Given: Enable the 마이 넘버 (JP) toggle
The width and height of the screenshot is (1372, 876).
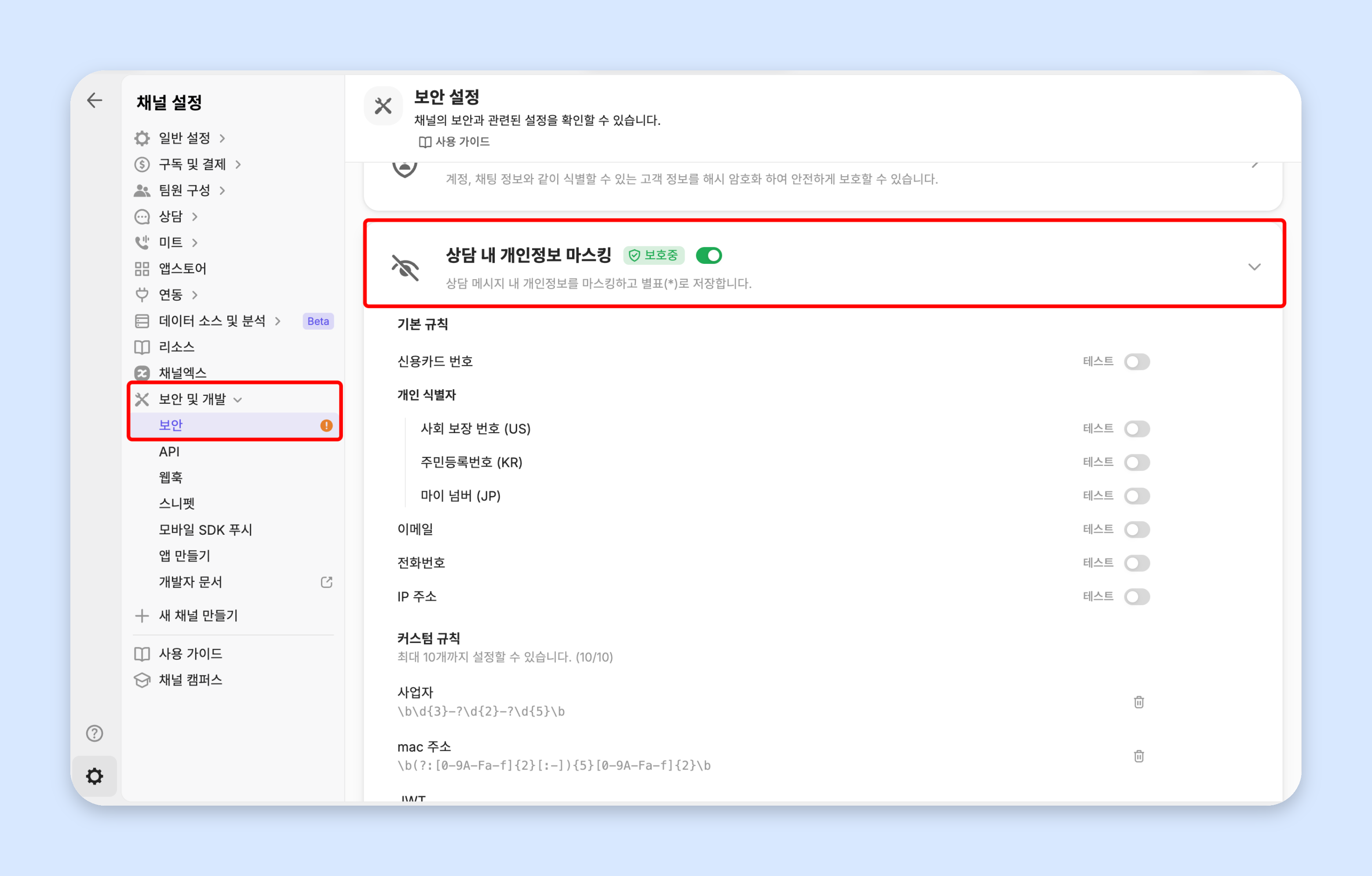Looking at the screenshot, I should tap(1137, 496).
